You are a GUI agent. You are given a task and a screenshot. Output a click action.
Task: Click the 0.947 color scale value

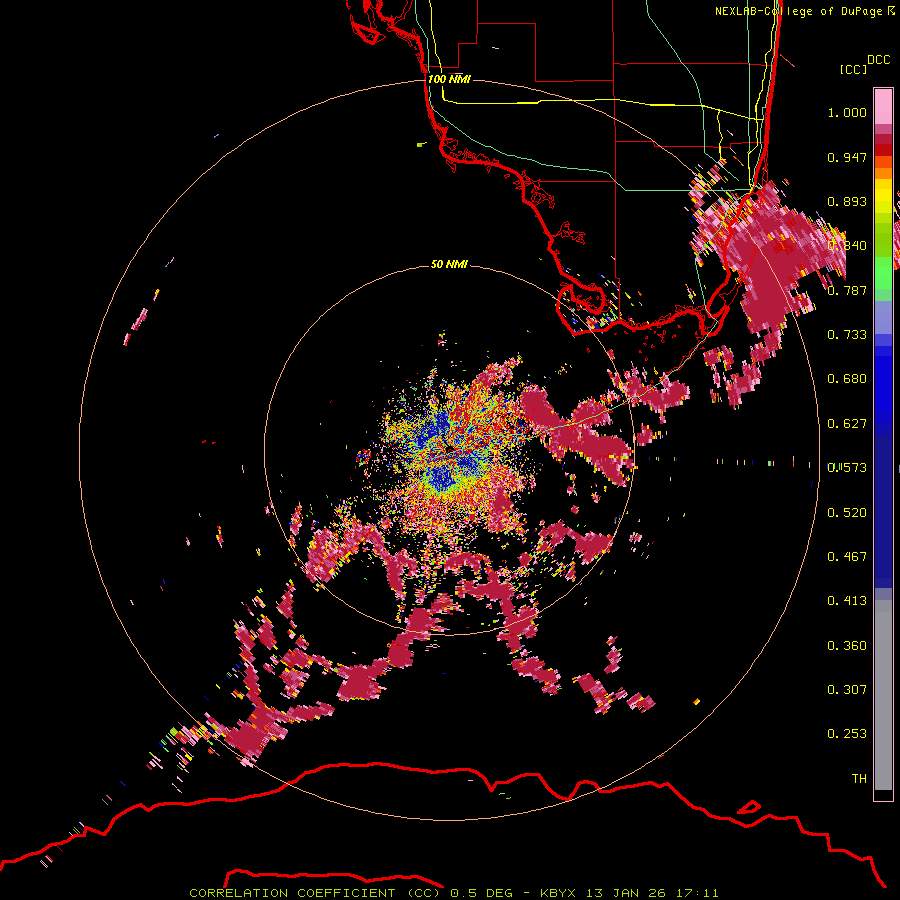coord(847,157)
